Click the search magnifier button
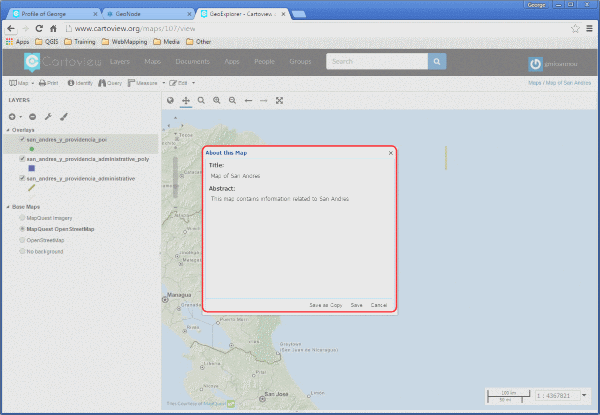 437,61
